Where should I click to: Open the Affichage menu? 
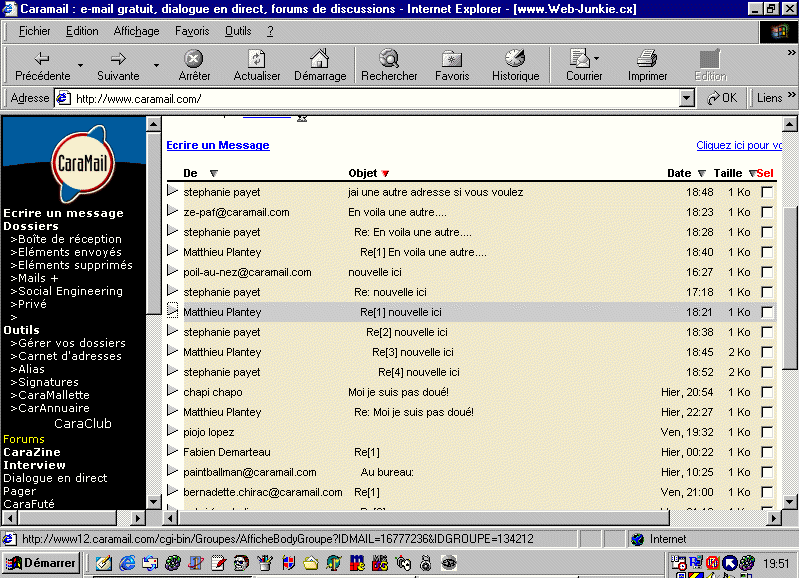tap(136, 31)
